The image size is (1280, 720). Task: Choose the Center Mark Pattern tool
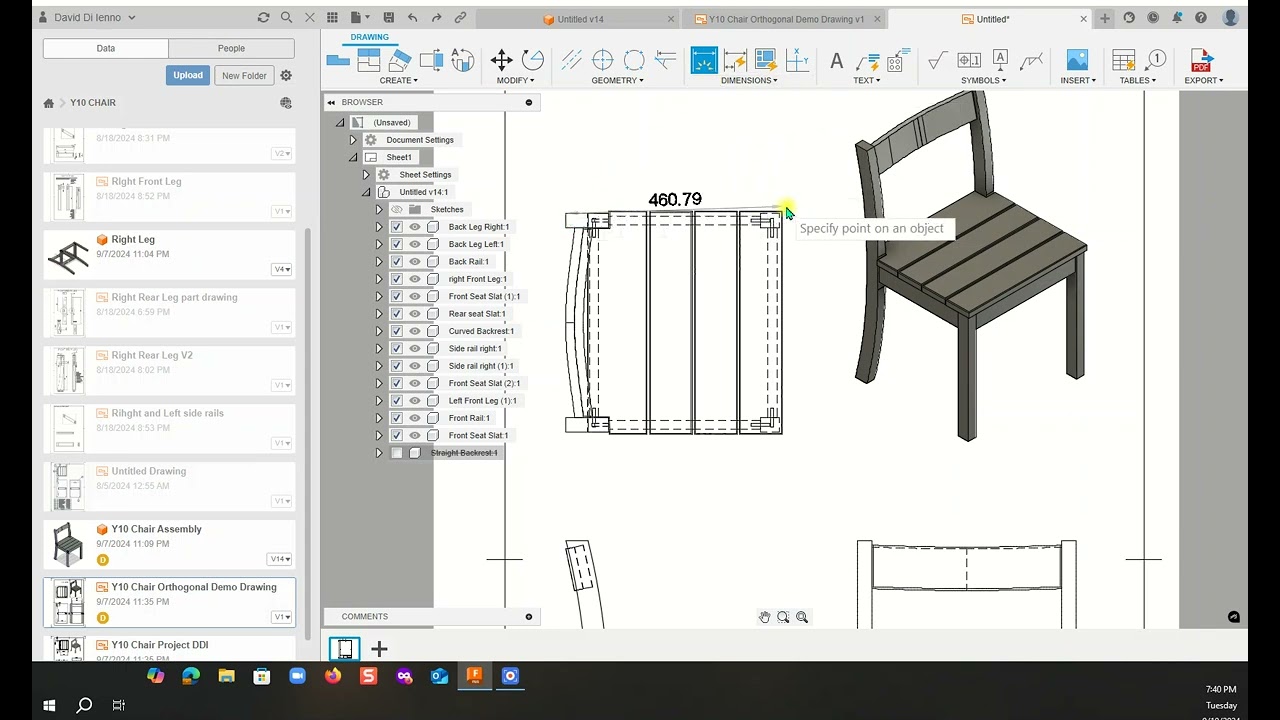[634, 60]
